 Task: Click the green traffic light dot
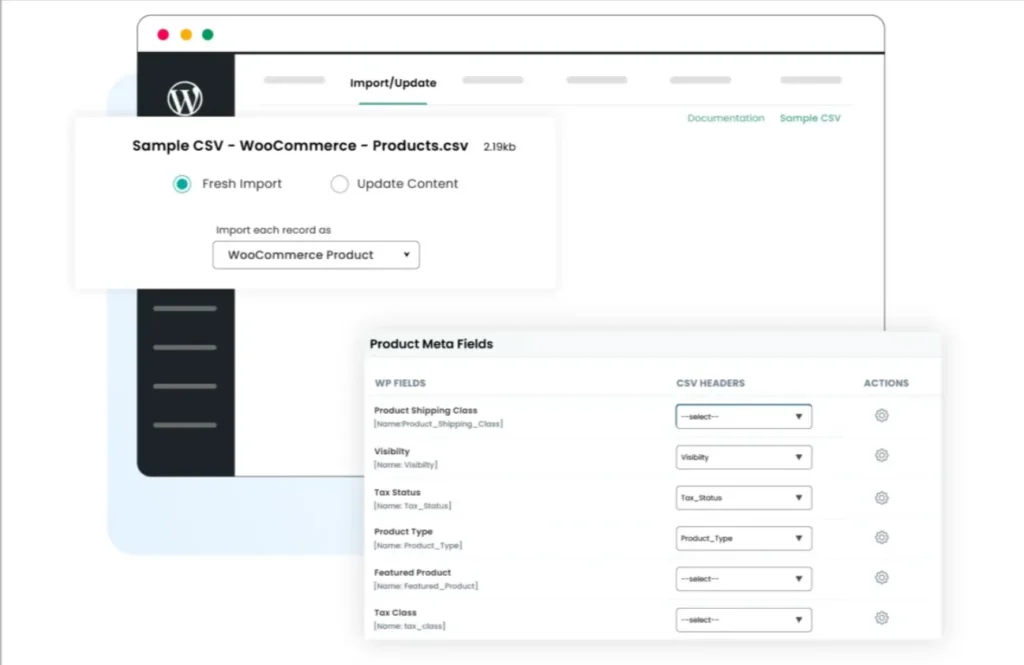[207, 33]
